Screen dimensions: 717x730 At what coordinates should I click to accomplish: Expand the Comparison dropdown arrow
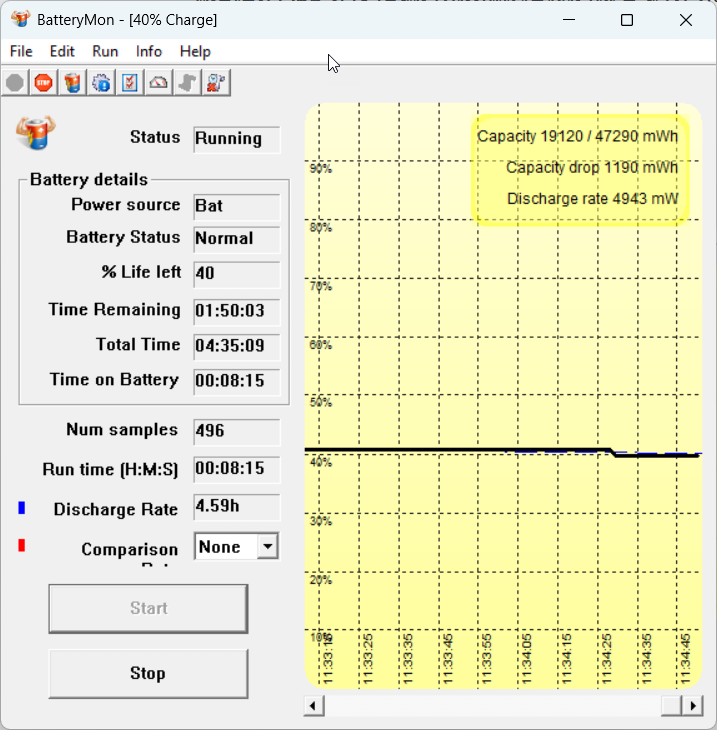coord(268,546)
